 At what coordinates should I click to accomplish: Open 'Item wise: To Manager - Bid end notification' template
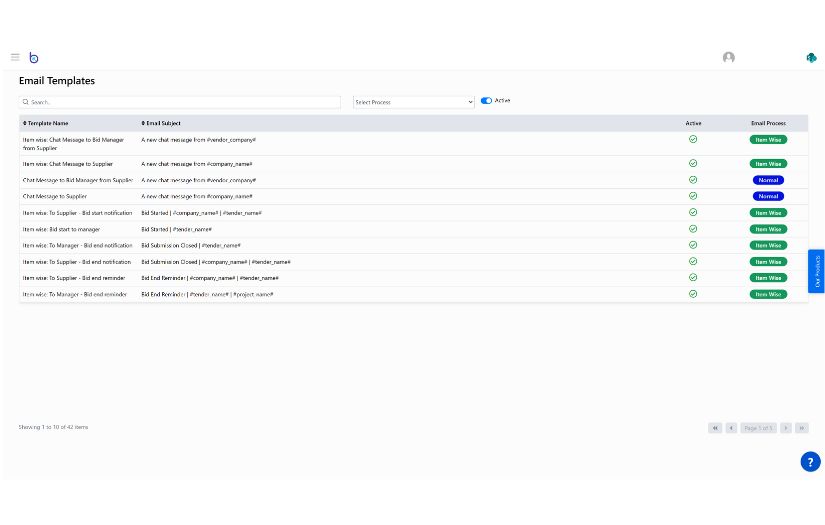[x=77, y=246]
